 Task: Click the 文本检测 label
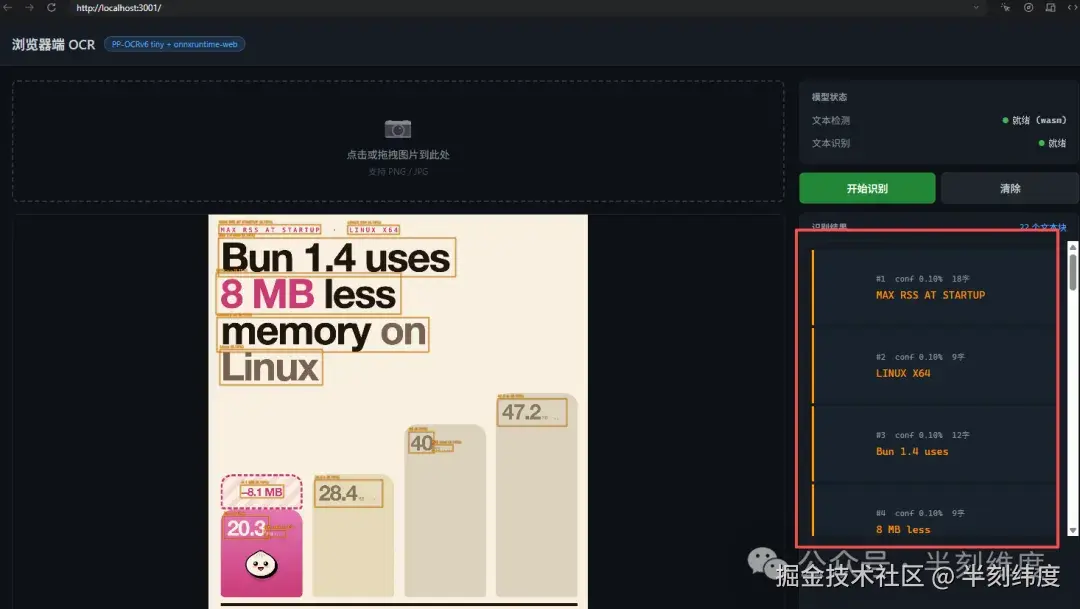(x=831, y=121)
